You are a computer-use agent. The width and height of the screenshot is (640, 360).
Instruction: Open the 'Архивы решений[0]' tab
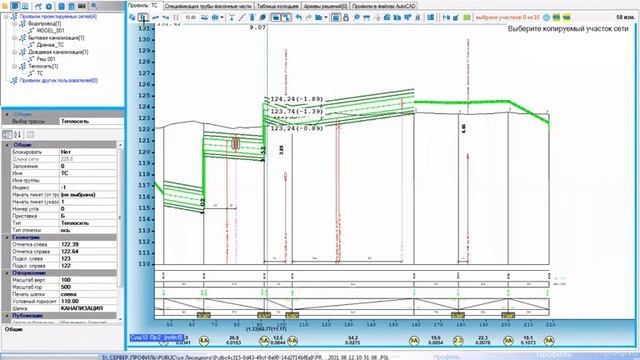tap(325, 6)
